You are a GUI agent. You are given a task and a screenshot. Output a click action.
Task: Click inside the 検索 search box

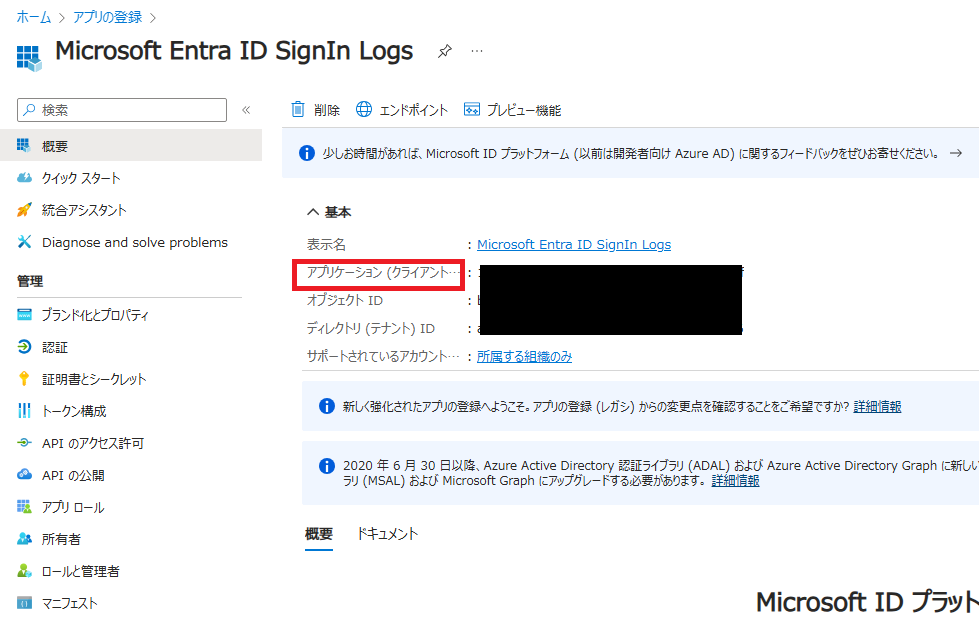click(x=120, y=109)
